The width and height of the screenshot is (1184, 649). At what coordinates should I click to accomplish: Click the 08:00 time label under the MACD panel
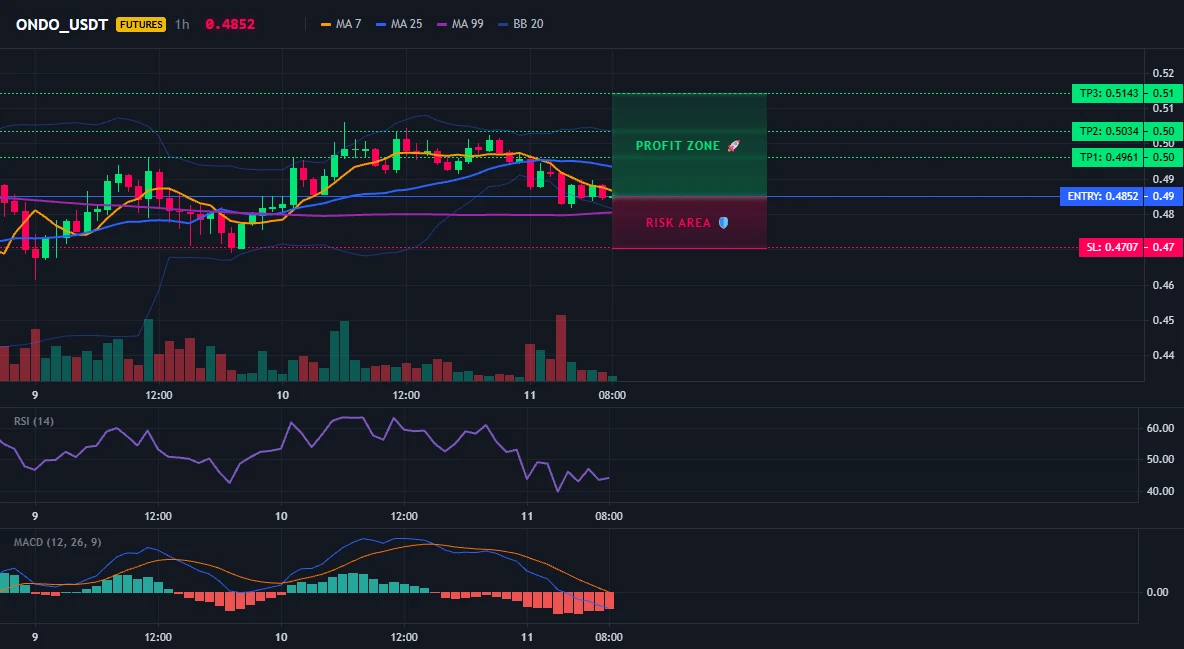609,637
